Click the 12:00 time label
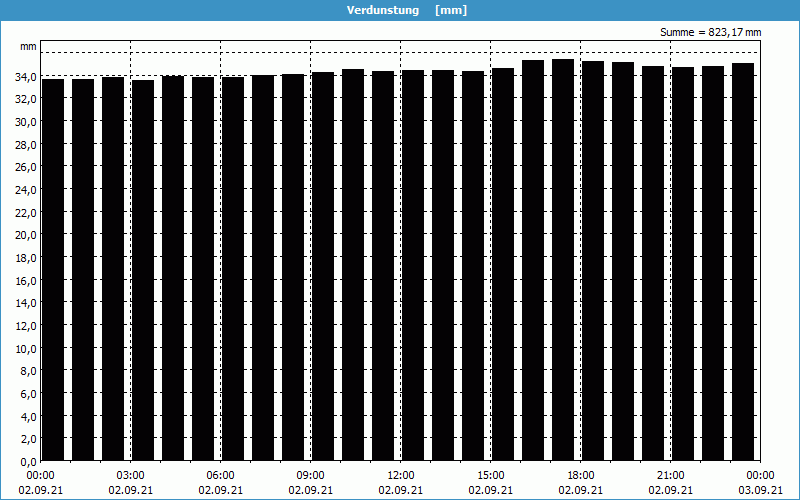 pyautogui.click(x=401, y=476)
